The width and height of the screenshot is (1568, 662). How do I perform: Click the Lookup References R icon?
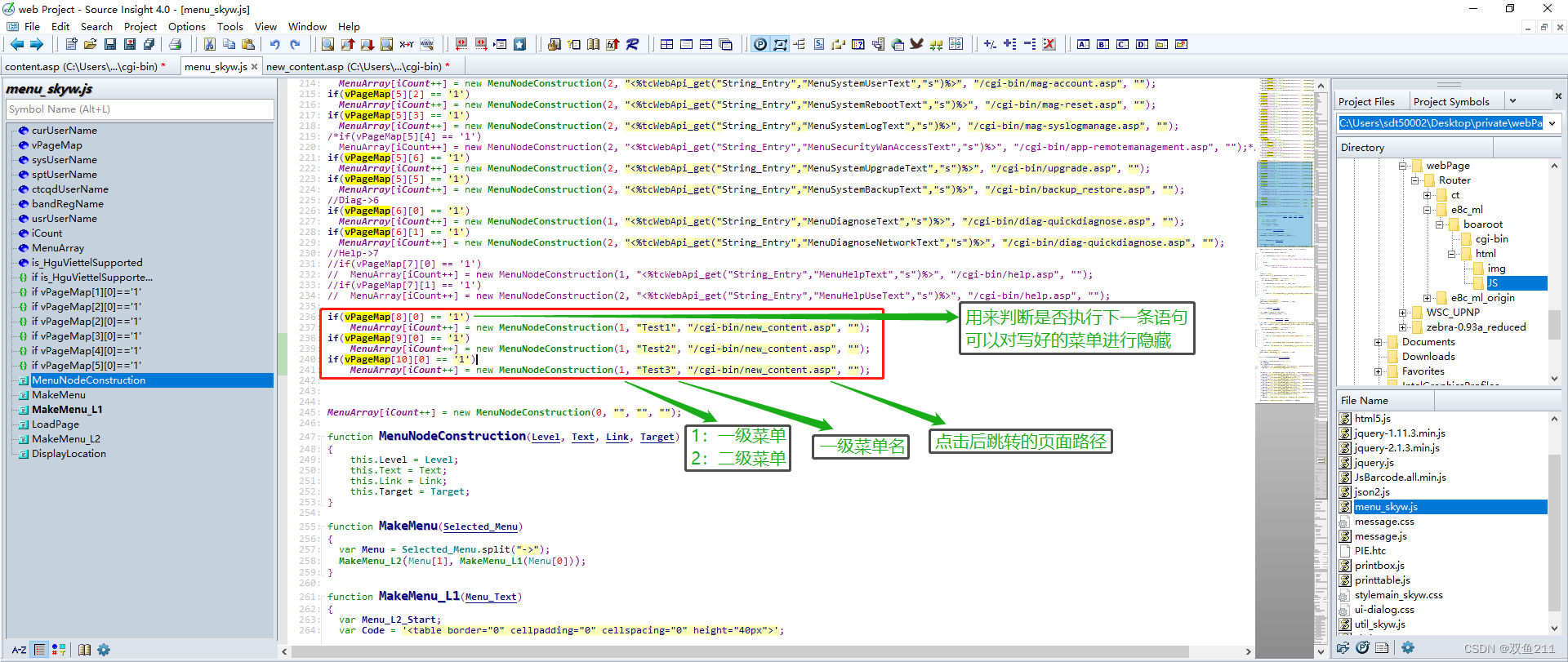coord(633,44)
